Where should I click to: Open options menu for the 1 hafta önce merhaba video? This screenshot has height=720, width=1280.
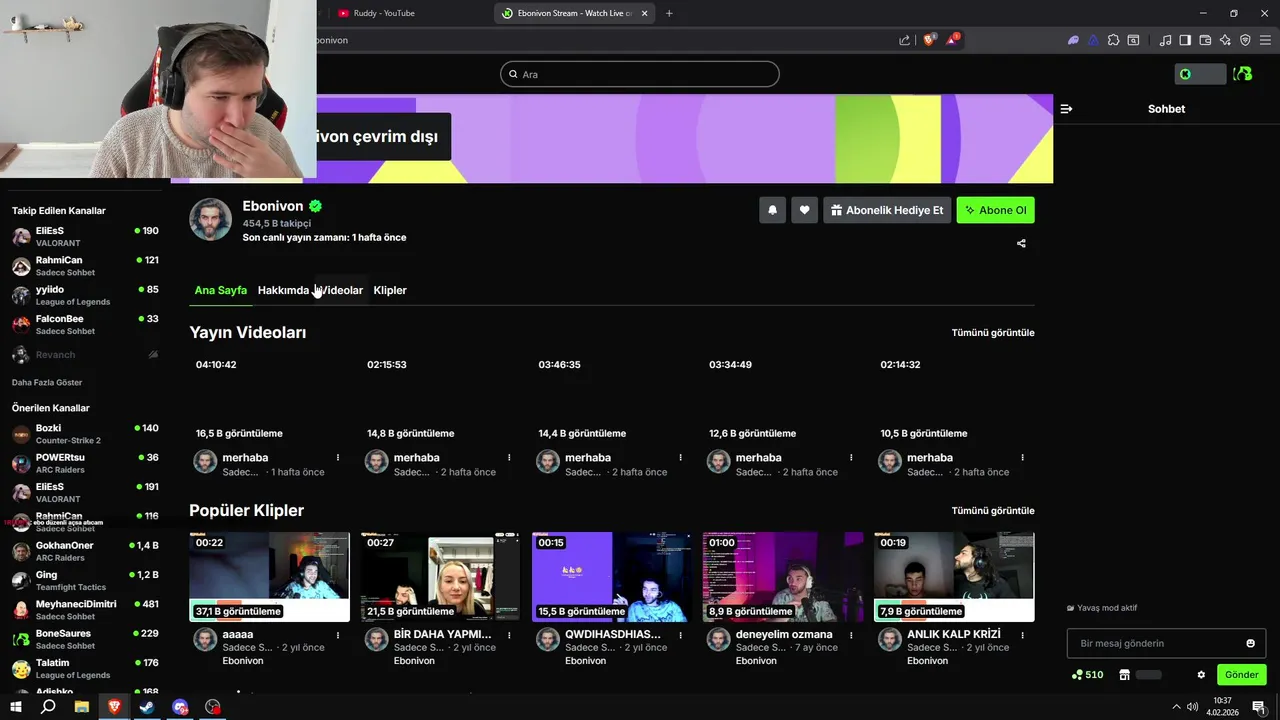coord(338,458)
